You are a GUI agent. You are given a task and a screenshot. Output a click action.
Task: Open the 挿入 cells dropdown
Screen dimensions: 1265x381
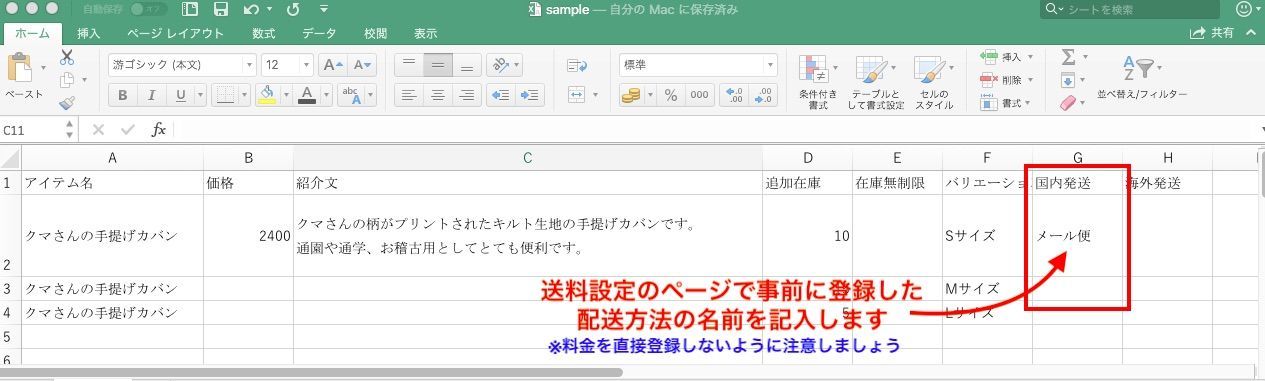[x=1007, y=57]
